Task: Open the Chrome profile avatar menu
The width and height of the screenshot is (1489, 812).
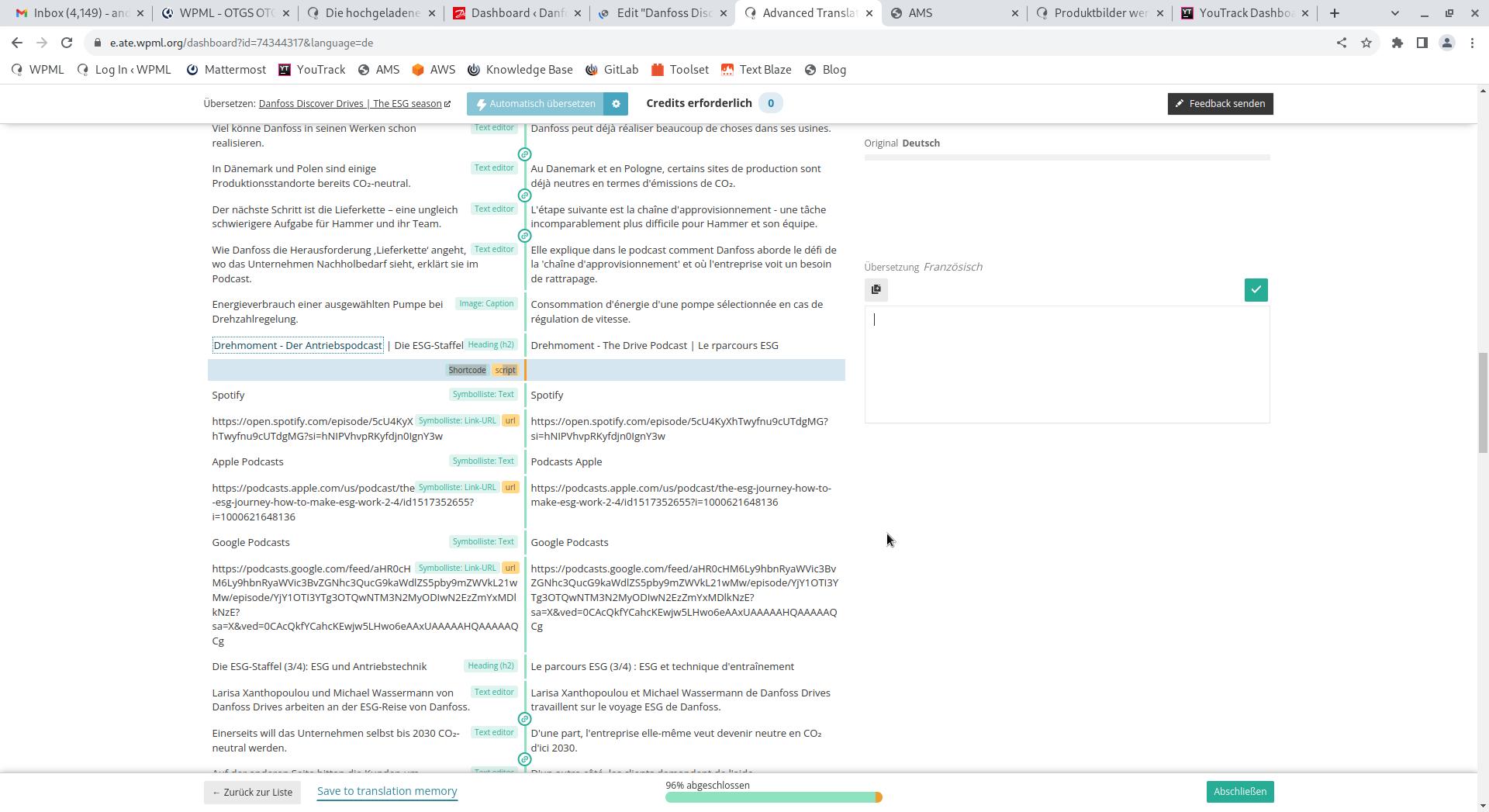Action: [x=1447, y=43]
